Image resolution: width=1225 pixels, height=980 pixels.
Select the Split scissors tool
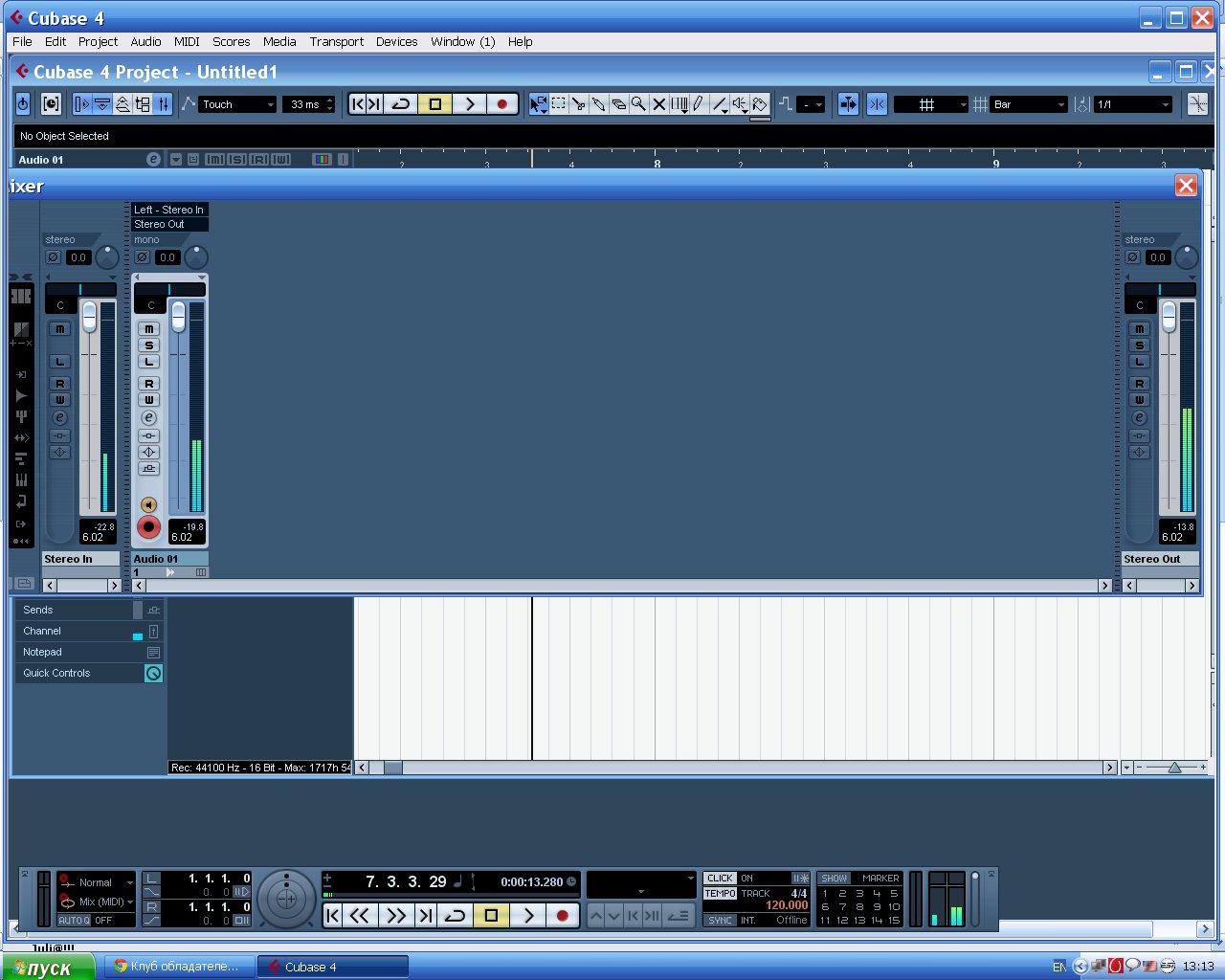(x=579, y=104)
